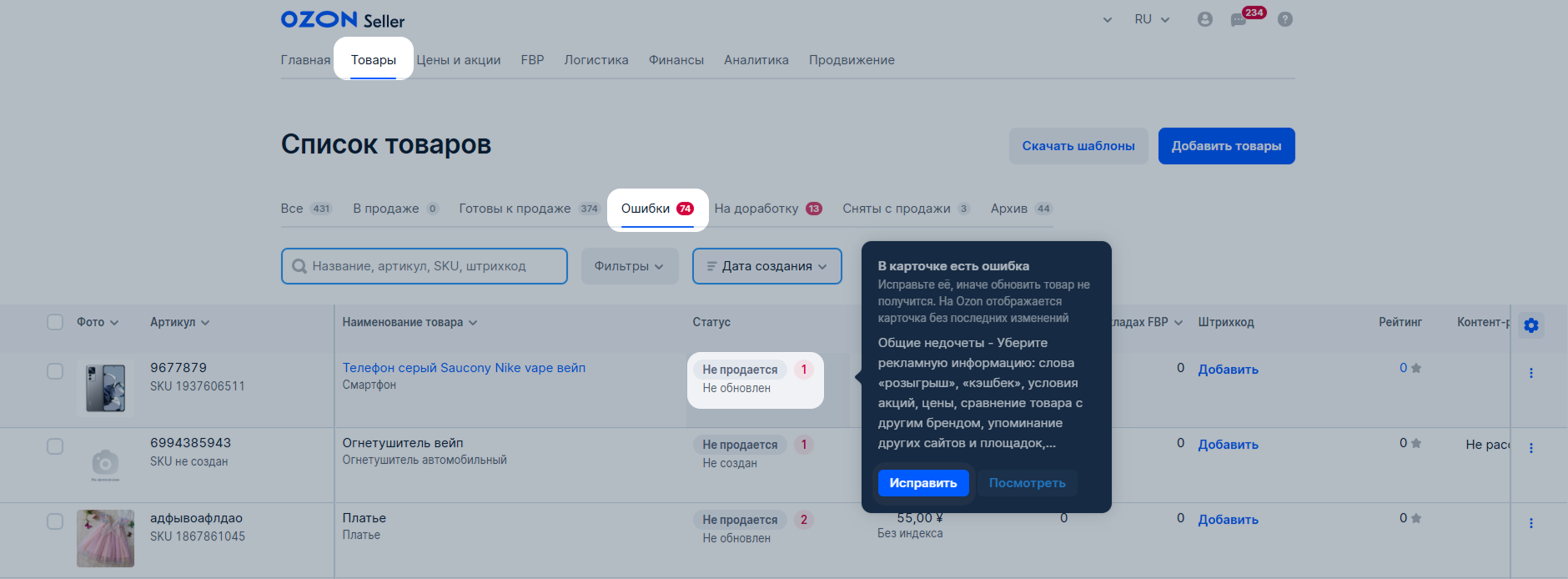
Task: Click Исправить in the error tooltip
Action: (x=923, y=483)
